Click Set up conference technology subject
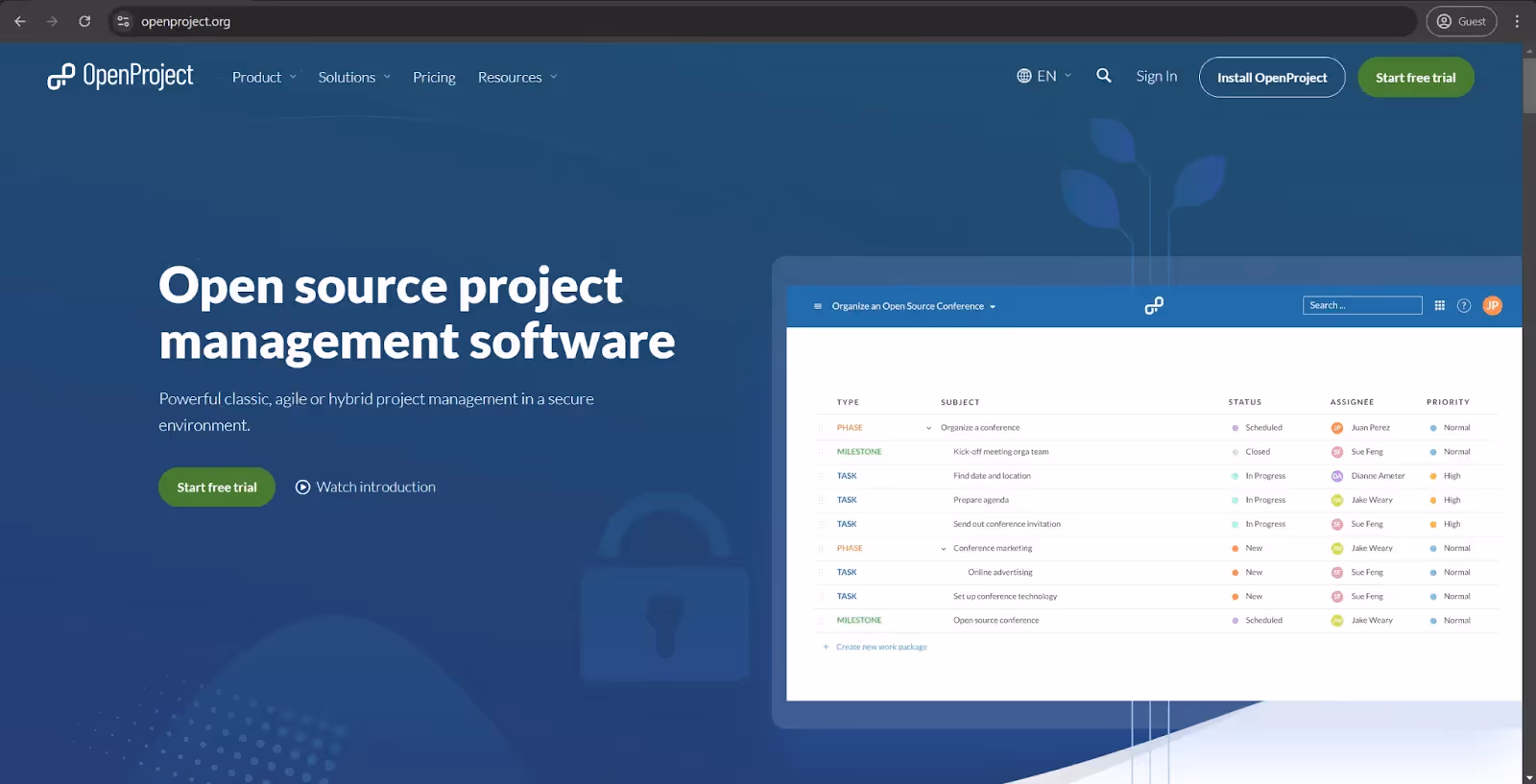The height and width of the screenshot is (784, 1536). [1004, 596]
